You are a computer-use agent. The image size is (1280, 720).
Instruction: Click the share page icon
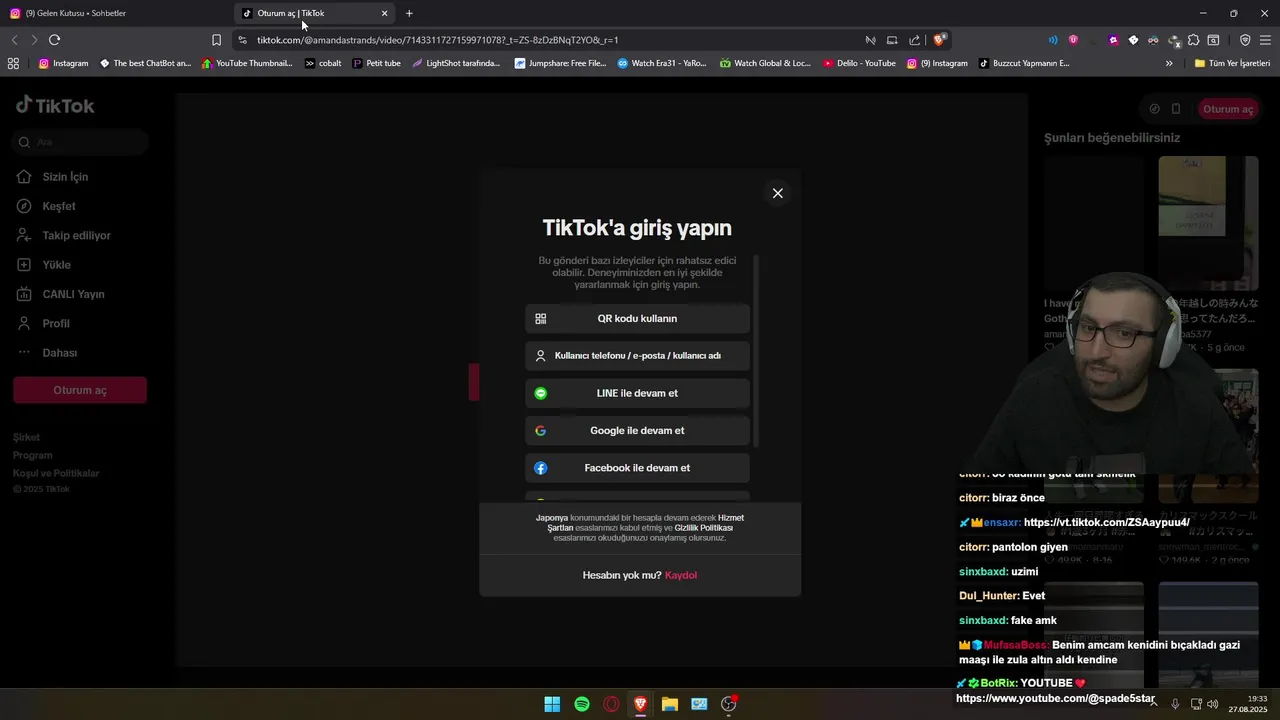coord(914,40)
